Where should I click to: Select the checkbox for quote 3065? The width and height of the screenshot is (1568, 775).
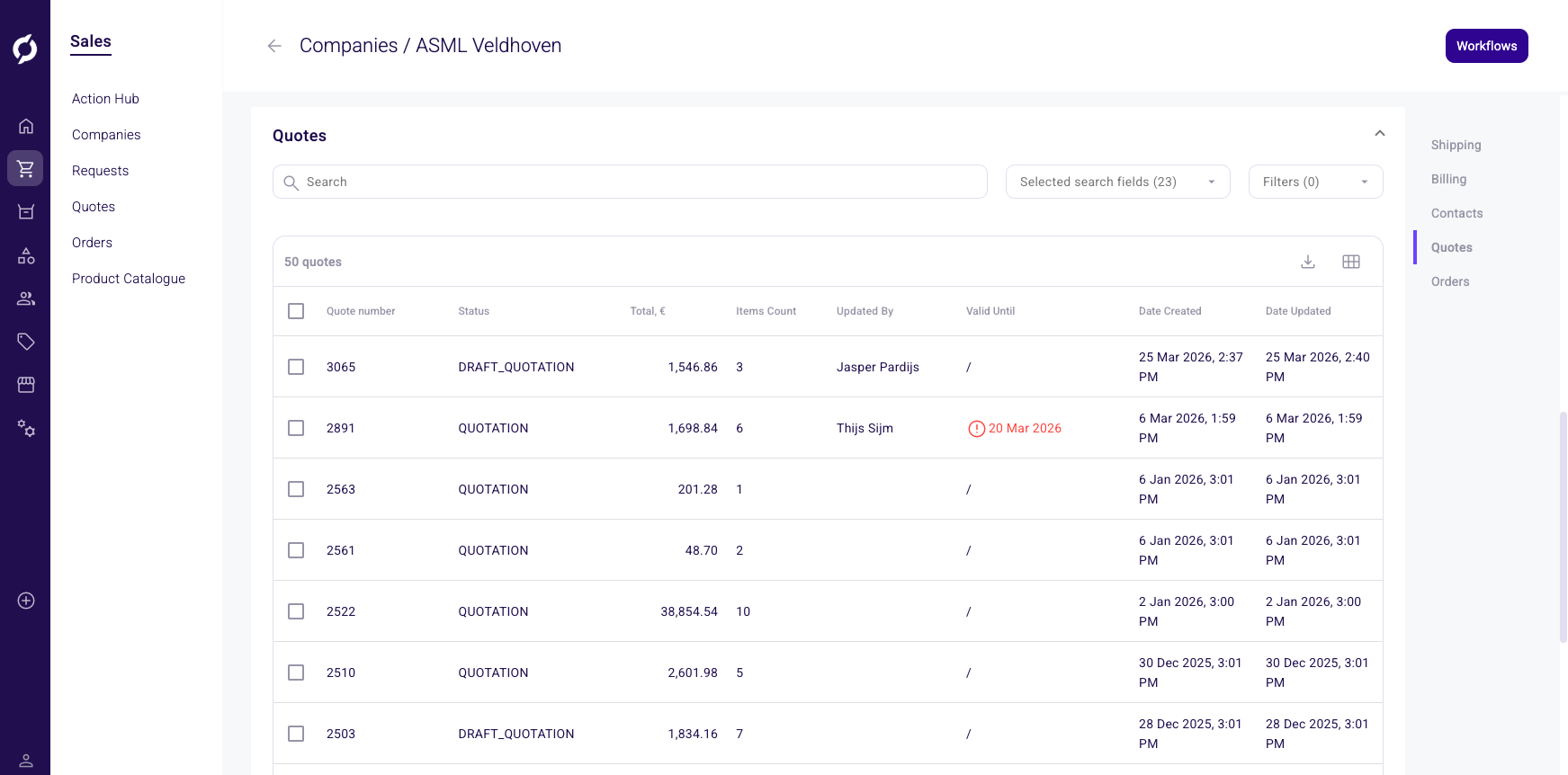(x=296, y=367)
